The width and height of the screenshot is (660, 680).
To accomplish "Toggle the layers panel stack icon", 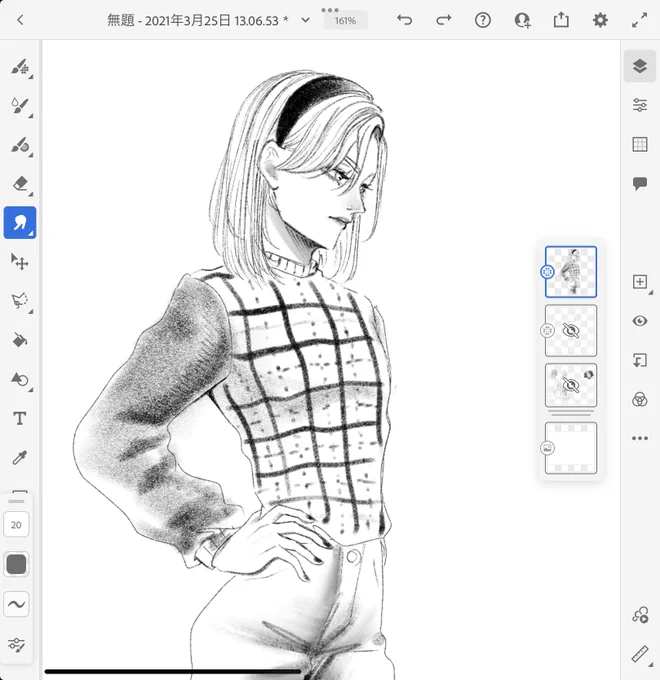I will [640, 66].
